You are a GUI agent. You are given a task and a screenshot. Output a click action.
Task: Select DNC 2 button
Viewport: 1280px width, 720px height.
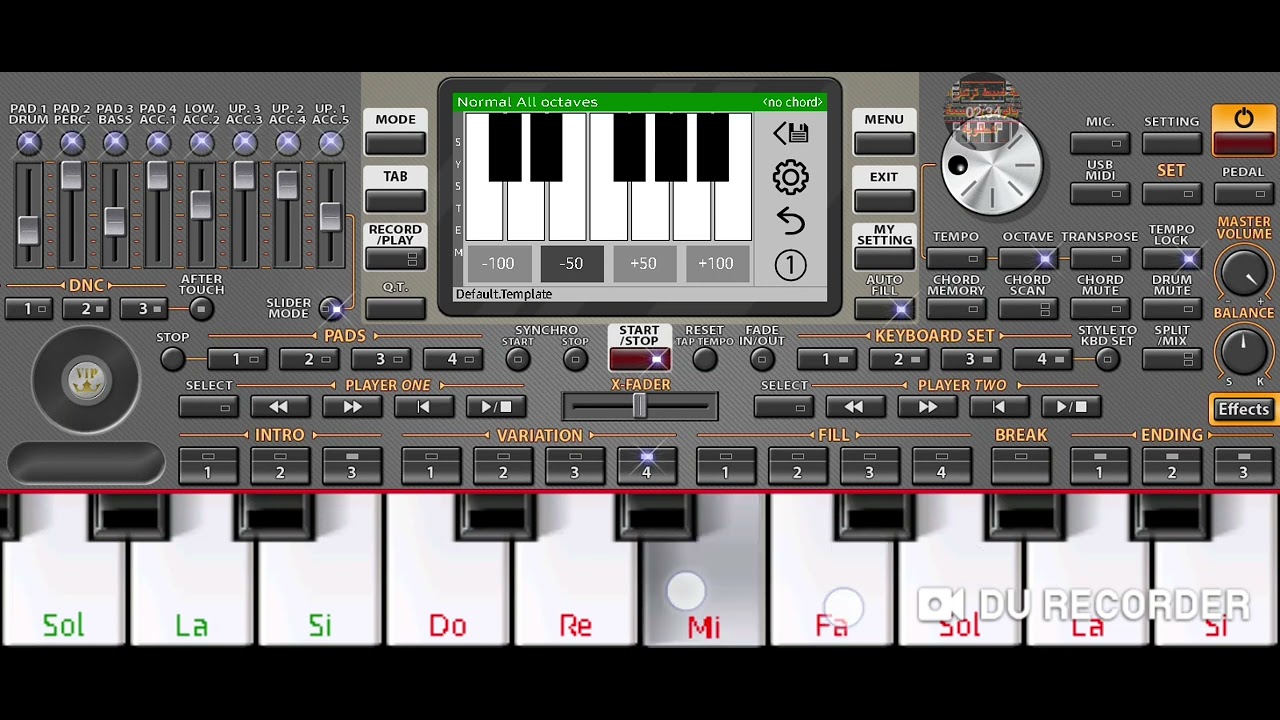86,309
